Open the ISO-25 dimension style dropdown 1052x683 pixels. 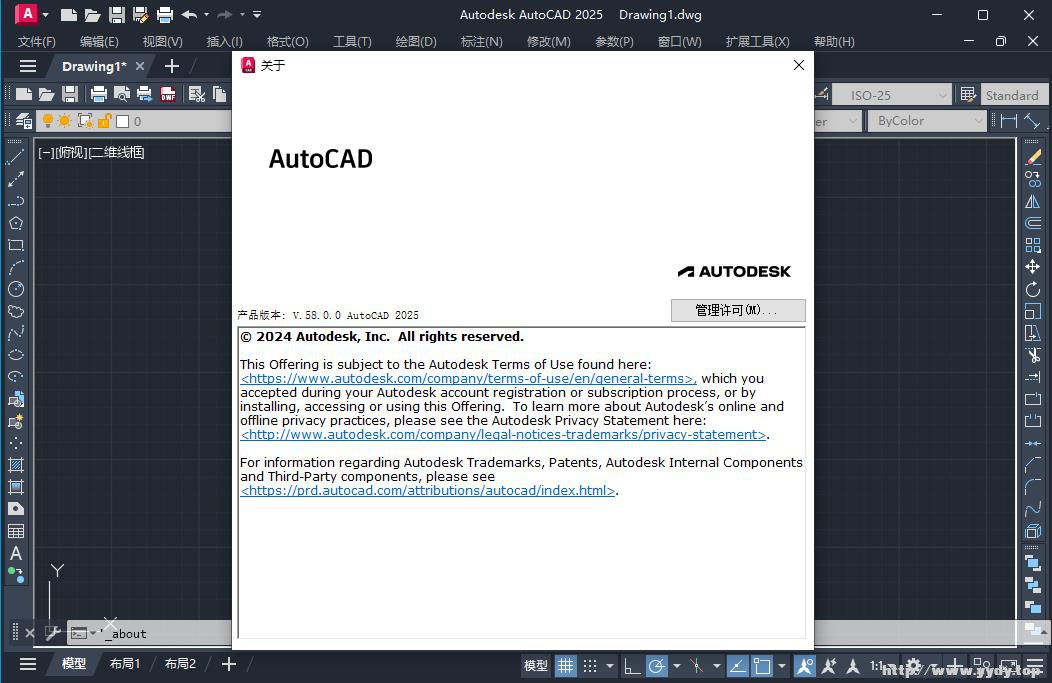[x=892, y=95]
